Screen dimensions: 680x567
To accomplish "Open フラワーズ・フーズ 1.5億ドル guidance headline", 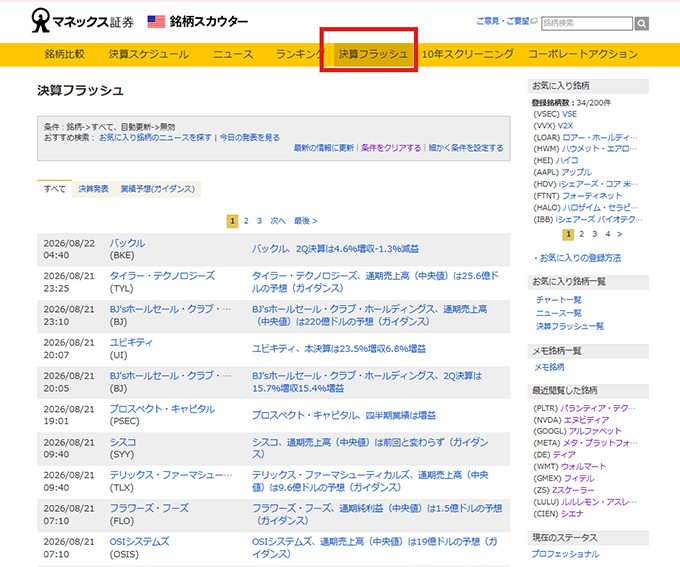I will click(377, 515).
